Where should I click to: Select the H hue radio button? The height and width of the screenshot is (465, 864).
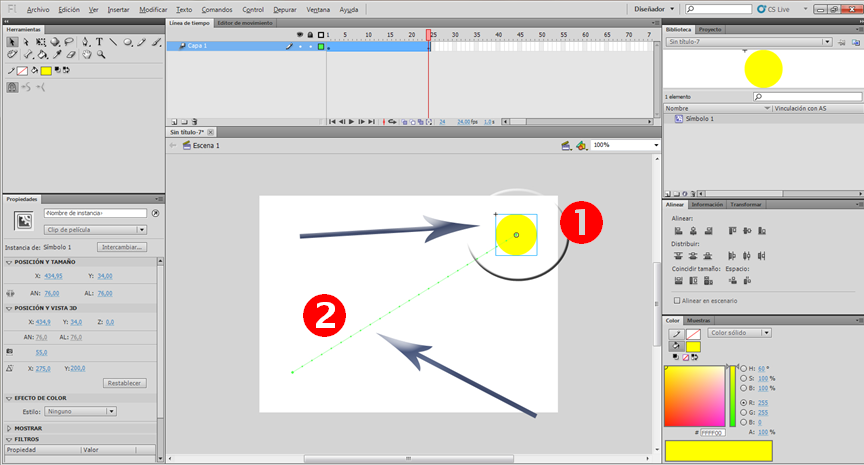[x=744, y=369]
